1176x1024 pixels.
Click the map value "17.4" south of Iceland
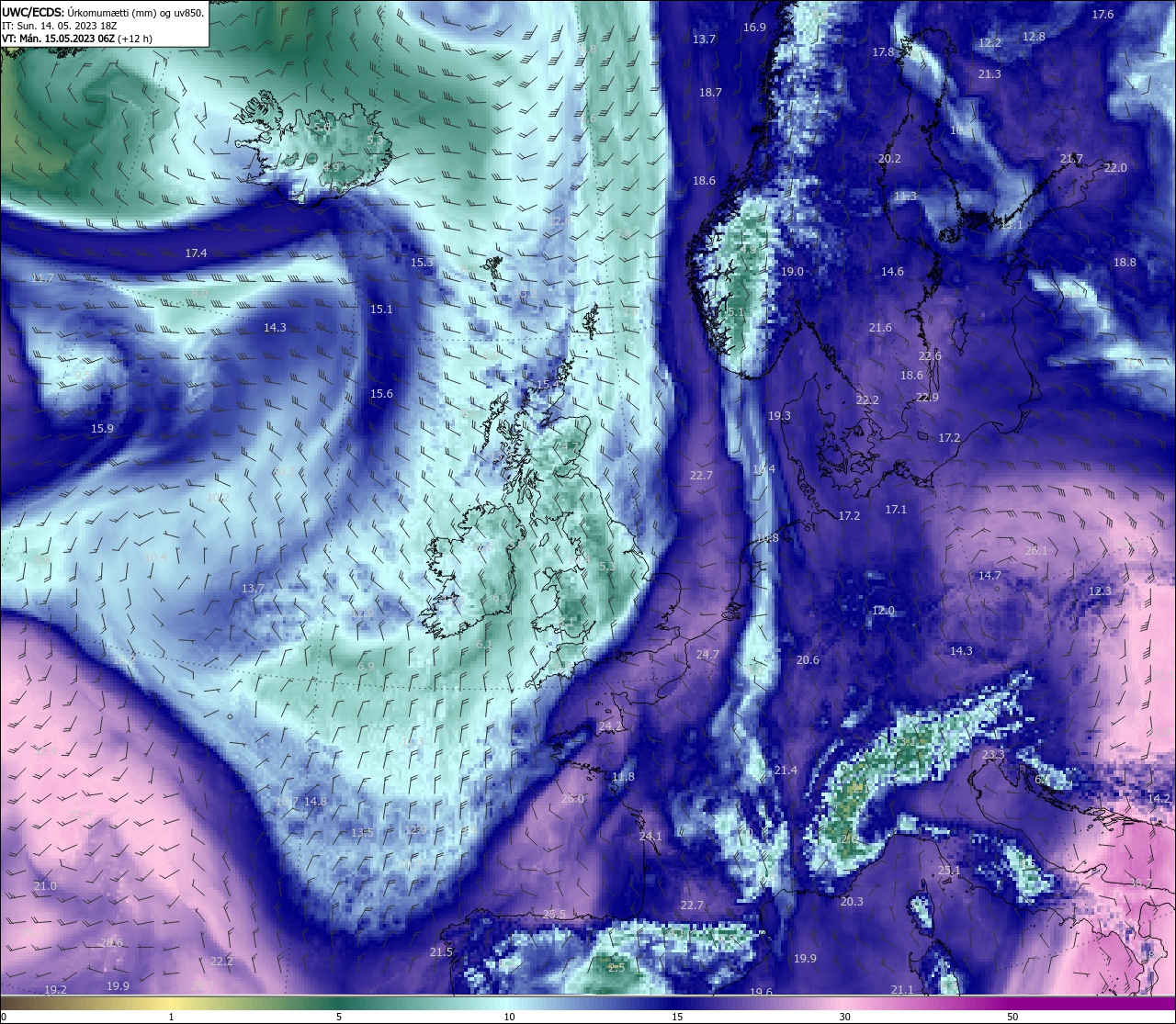pyautogui.click(x=196, y=253)
